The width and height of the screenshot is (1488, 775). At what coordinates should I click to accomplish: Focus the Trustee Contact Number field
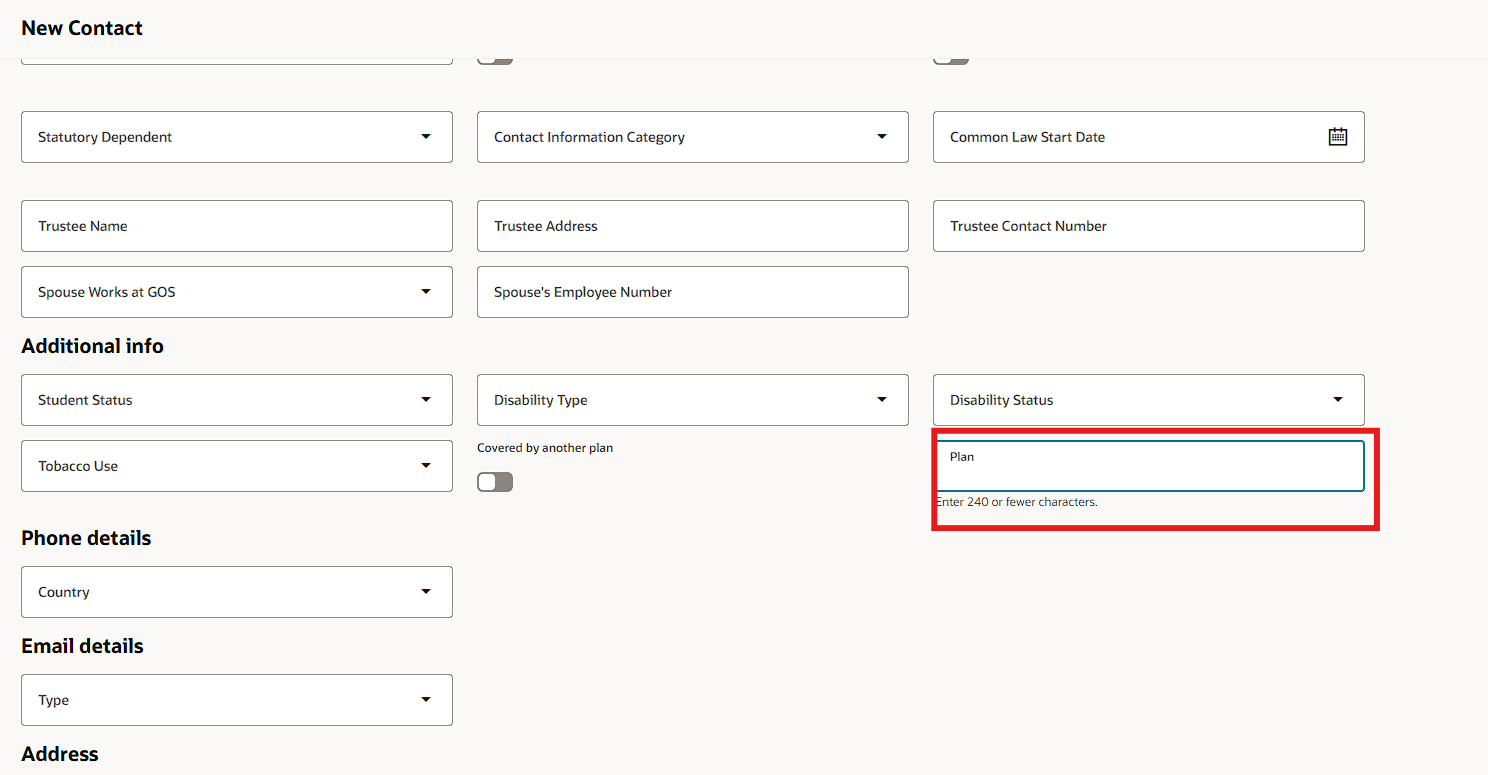1148,226
